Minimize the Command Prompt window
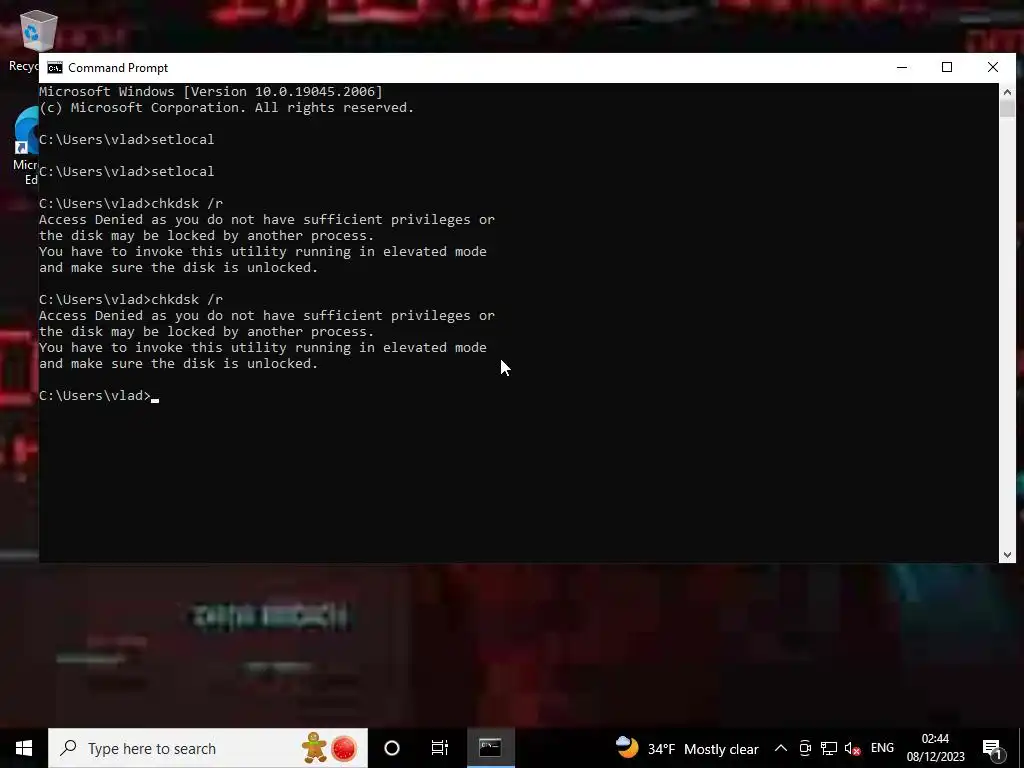1024x768 pixels. [x=902, y=67]
